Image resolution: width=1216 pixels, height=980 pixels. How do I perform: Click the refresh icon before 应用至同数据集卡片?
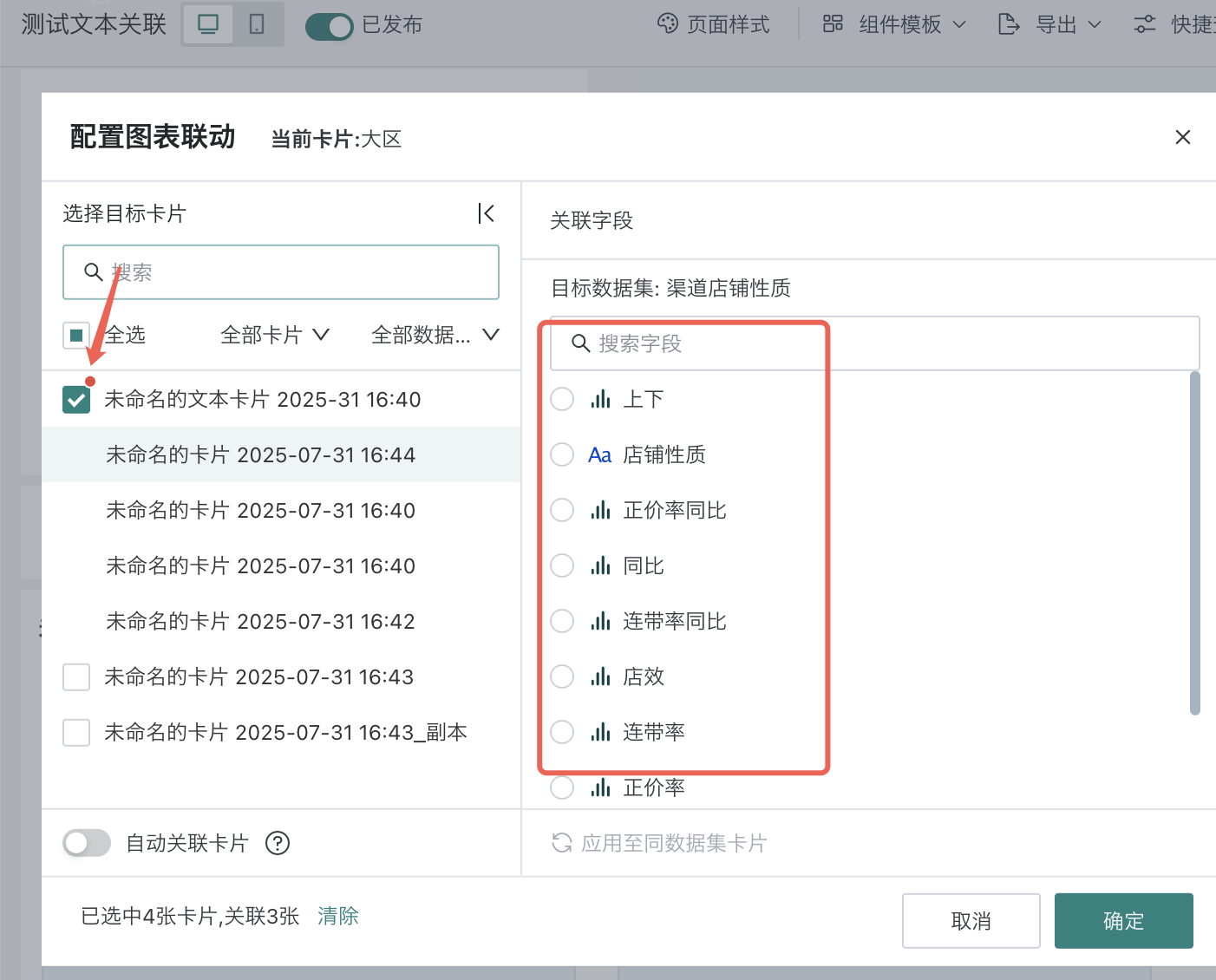point(562,843)
